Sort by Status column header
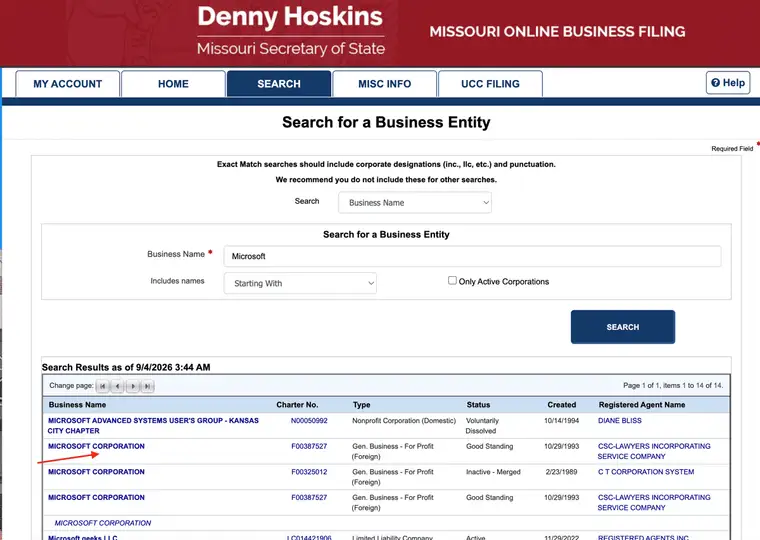The height and width of the screenshot is (540, 760). click(478, 405)
